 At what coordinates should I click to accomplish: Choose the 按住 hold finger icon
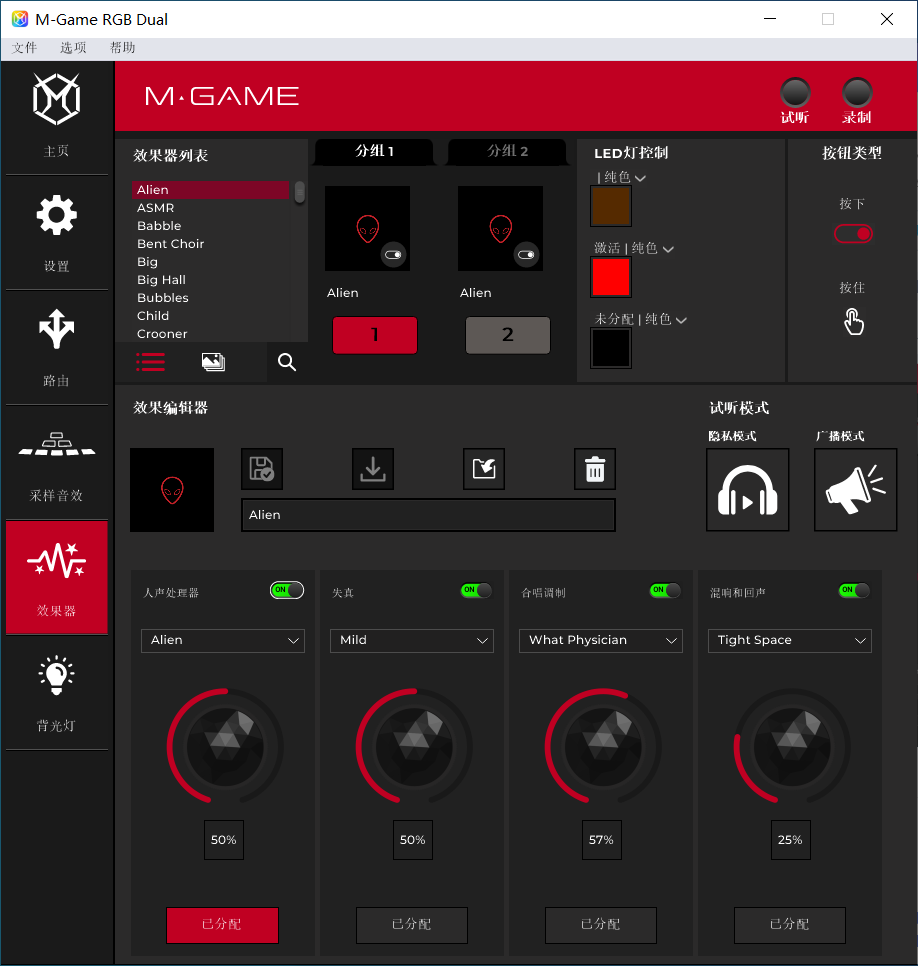[853, 322]
